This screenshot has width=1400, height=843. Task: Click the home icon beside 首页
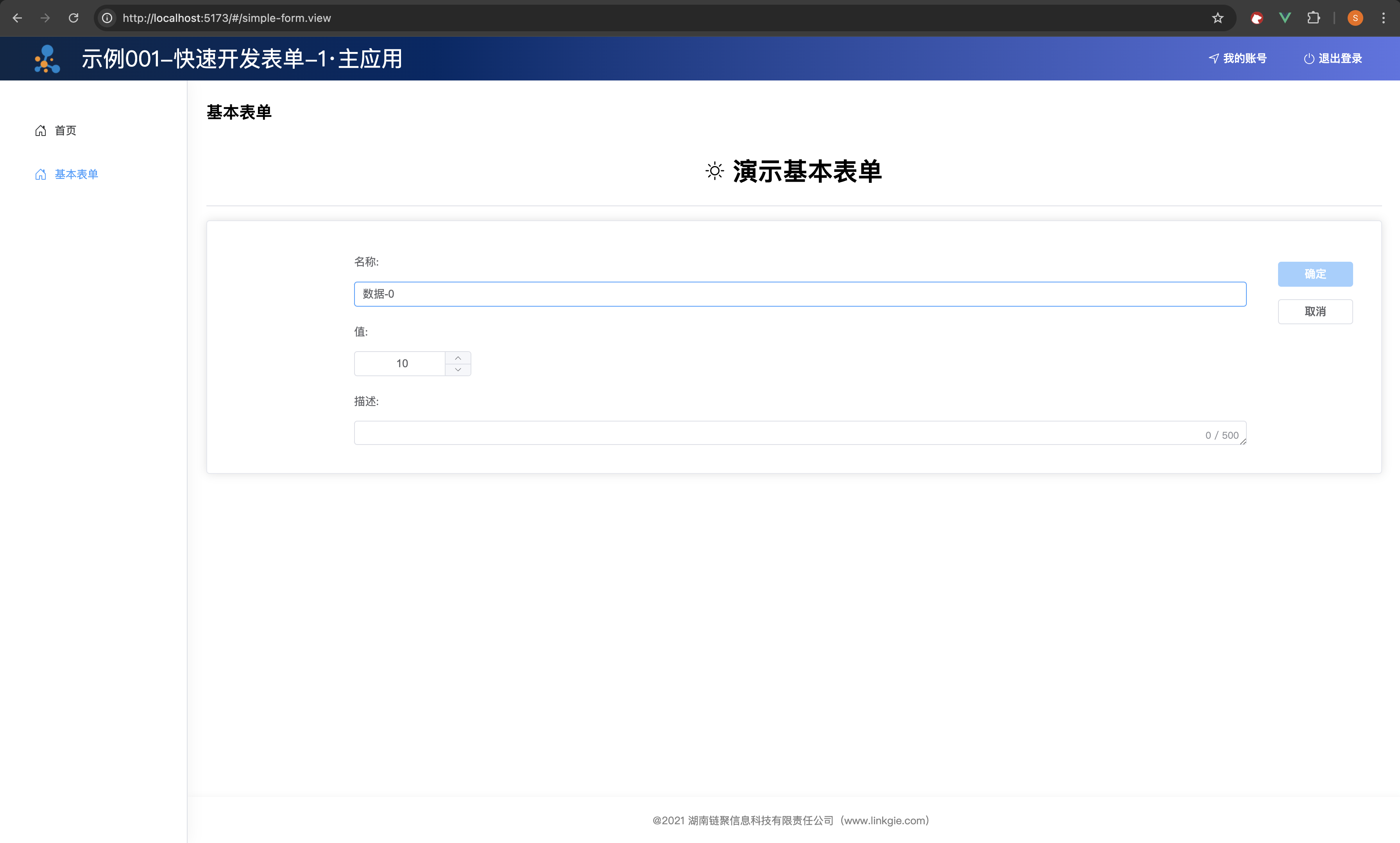pos(40,130)
